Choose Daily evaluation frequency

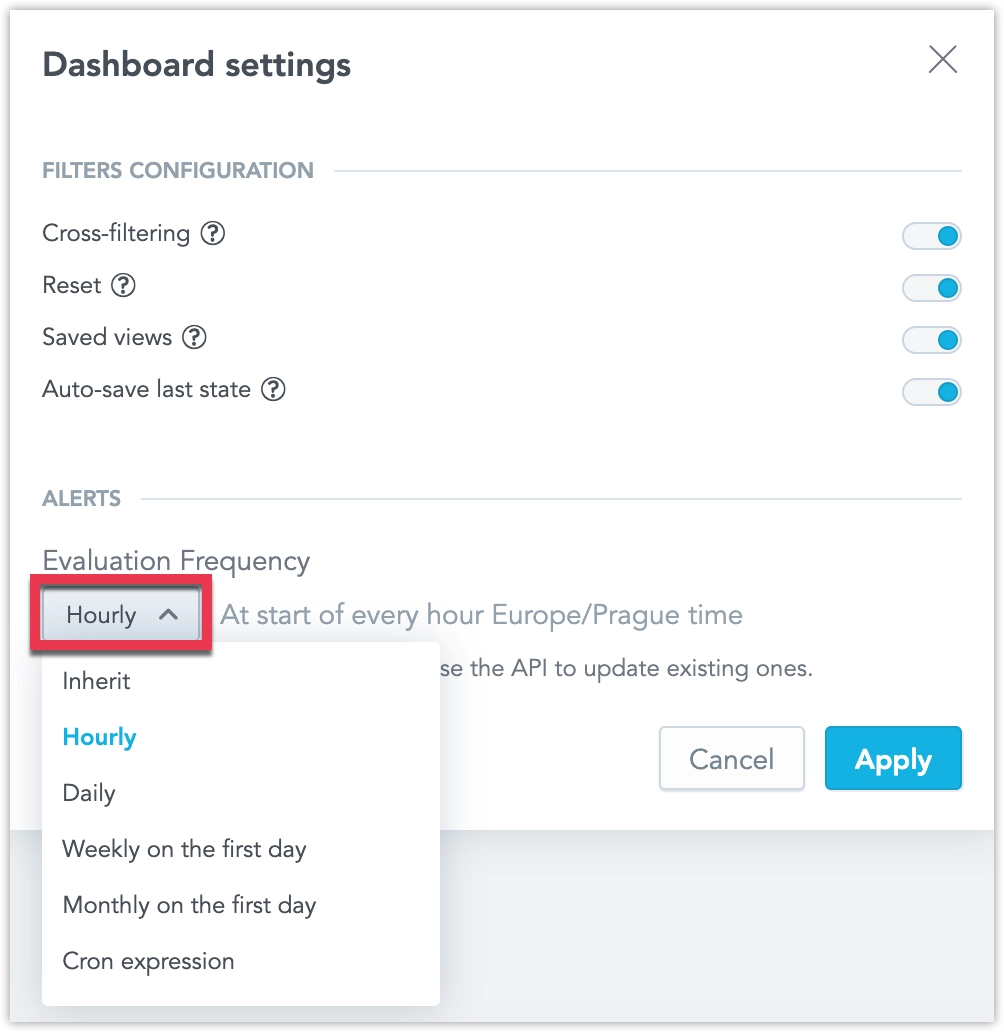point(88,793)
